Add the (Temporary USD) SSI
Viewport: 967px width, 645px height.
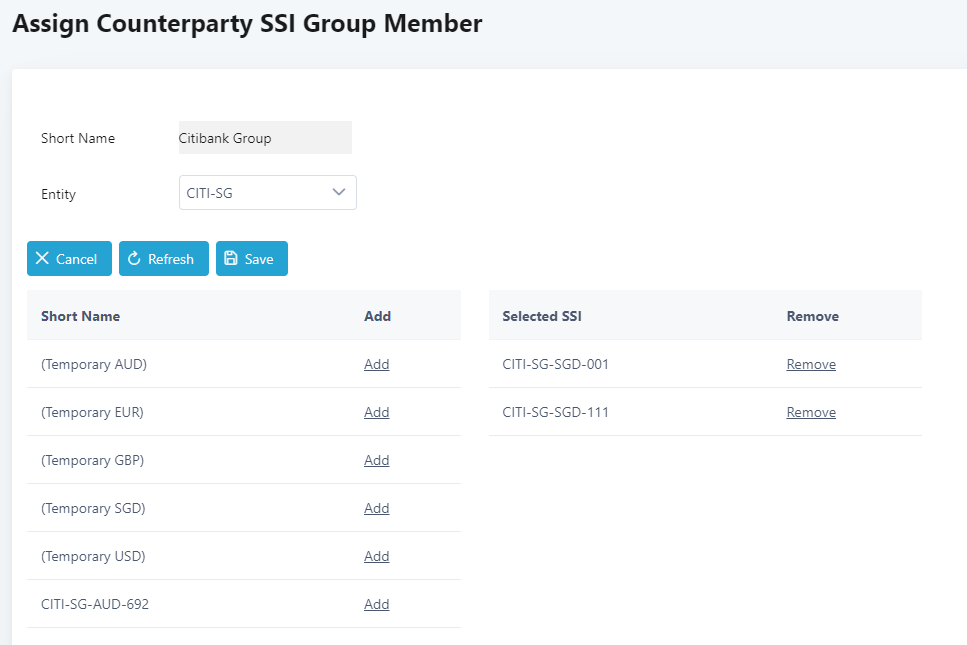[x=376, y=557]
